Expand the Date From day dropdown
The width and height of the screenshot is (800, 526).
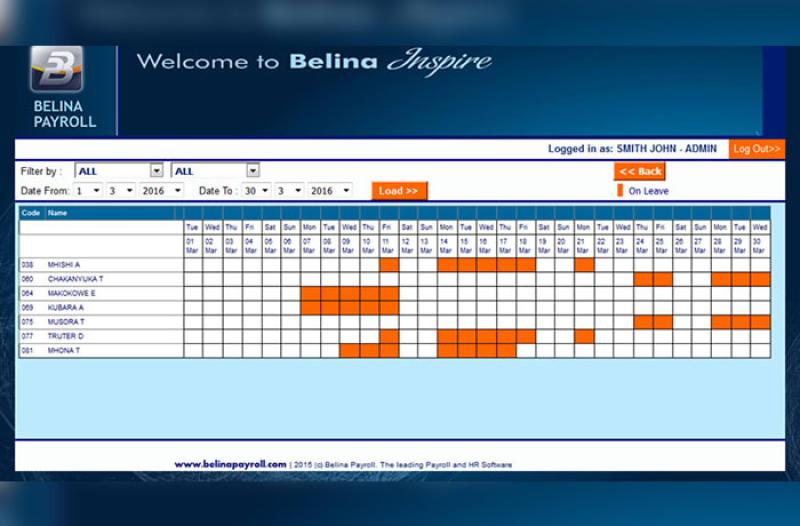click(87, 190)
